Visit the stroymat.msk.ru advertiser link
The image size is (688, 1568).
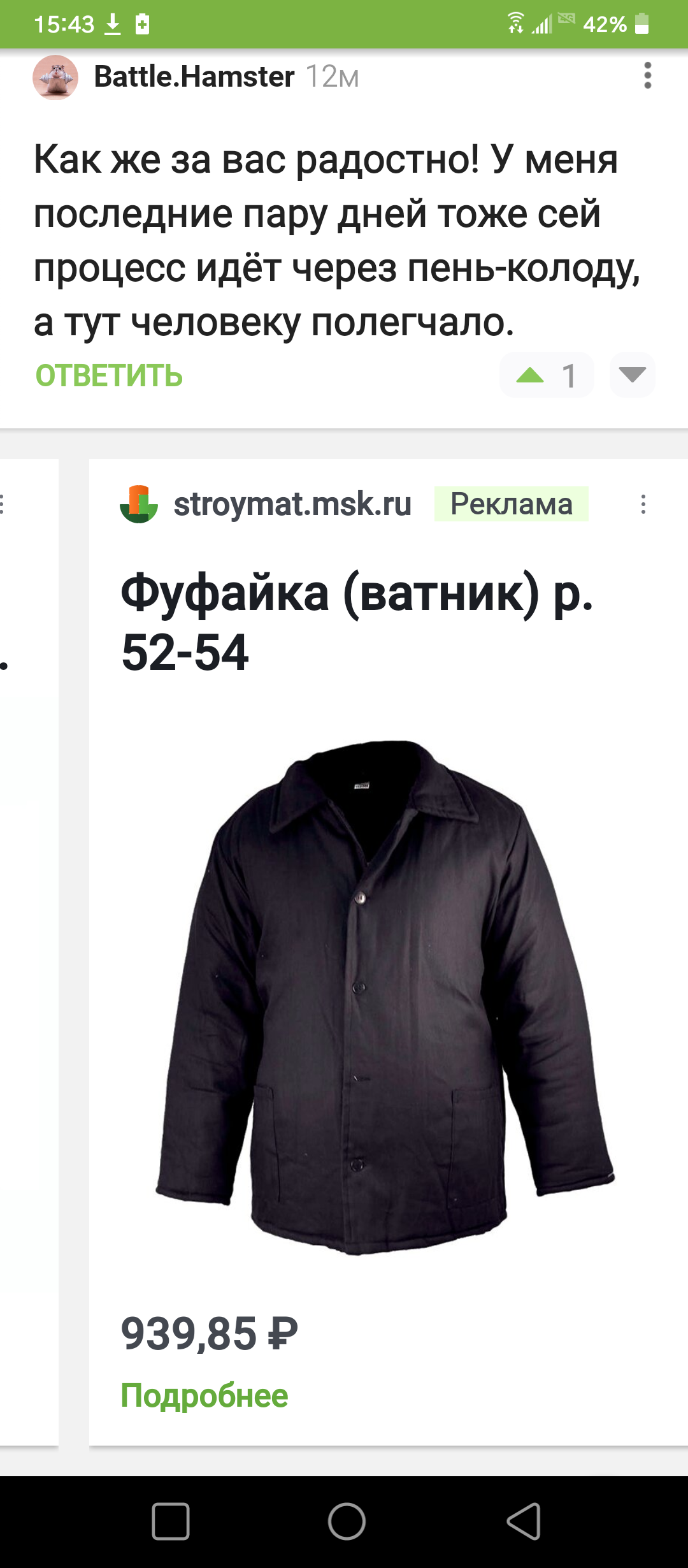click(x=292, y=504)
